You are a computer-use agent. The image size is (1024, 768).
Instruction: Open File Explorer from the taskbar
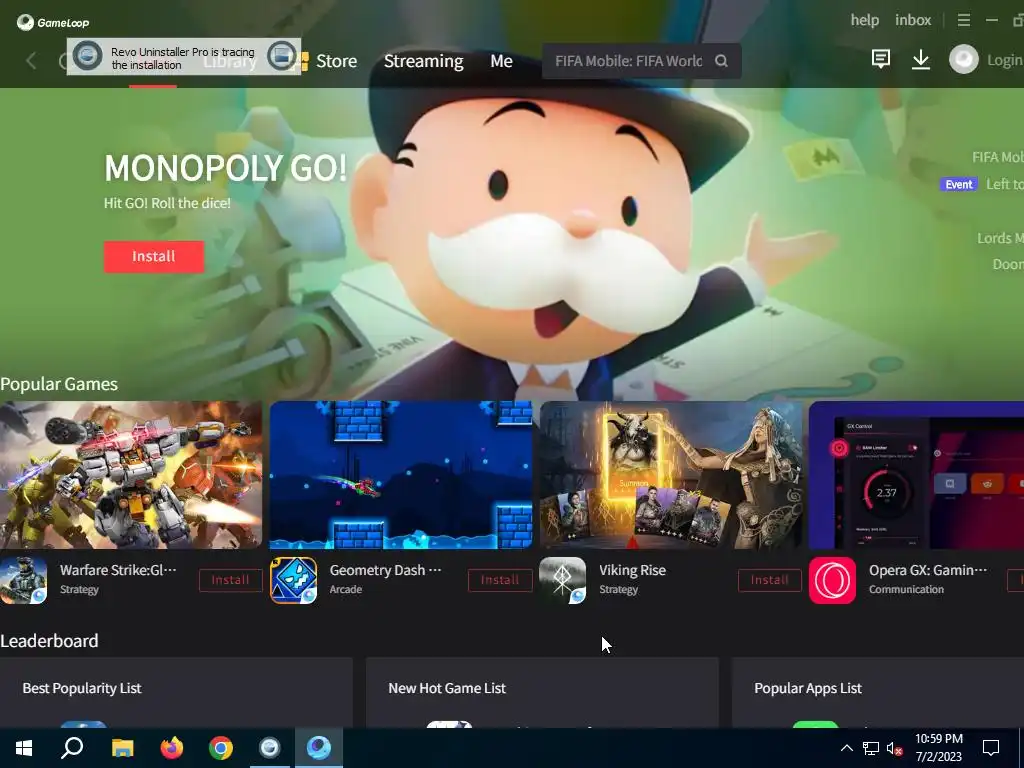(x=122, y=748)
